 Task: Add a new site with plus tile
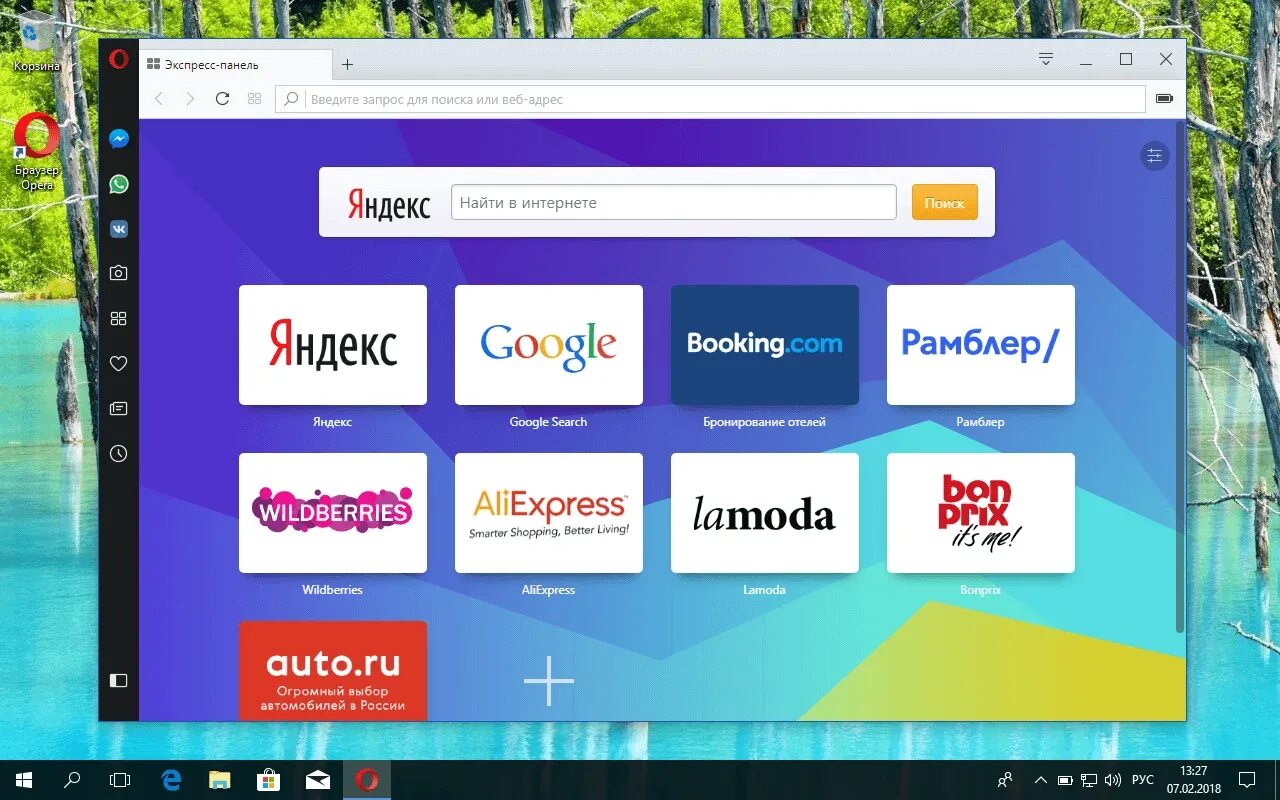549,681
